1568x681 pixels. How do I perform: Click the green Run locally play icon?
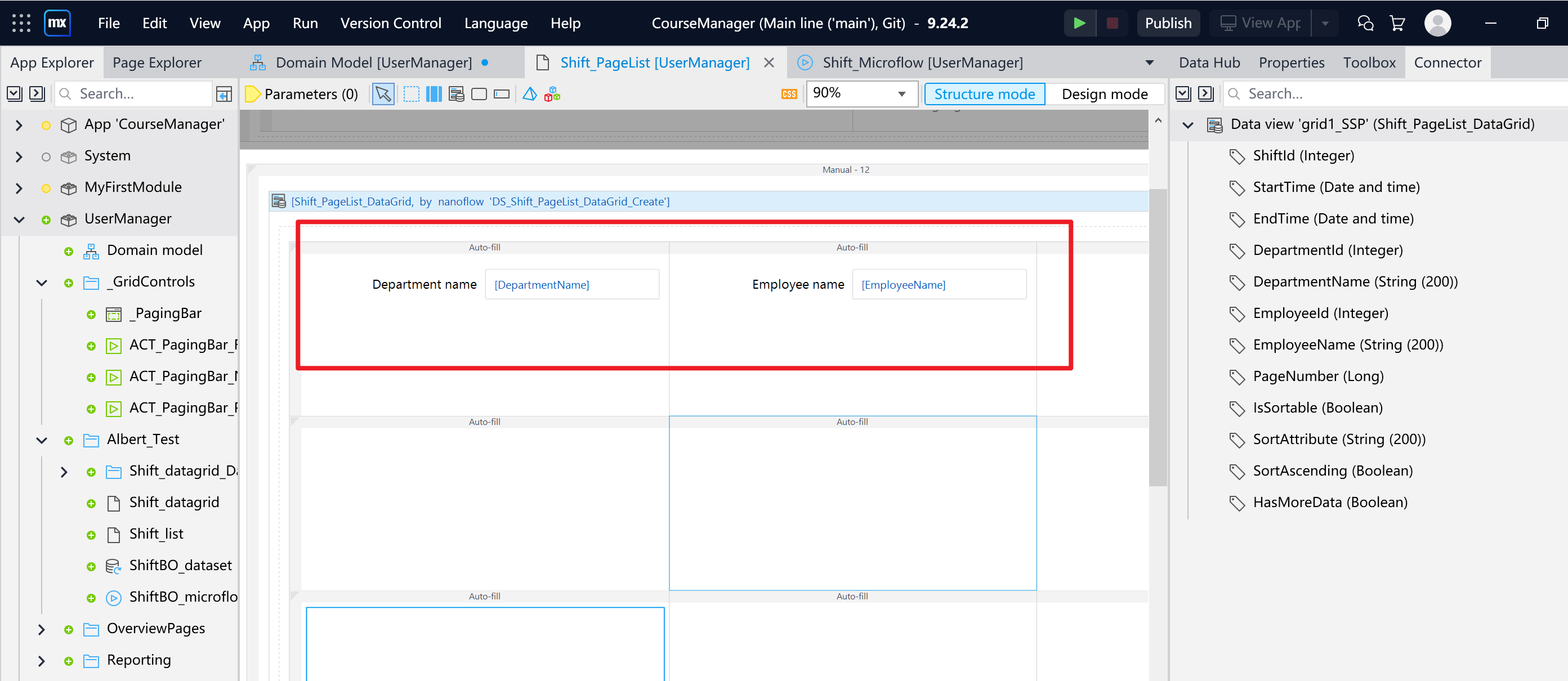pos(1079,23)
